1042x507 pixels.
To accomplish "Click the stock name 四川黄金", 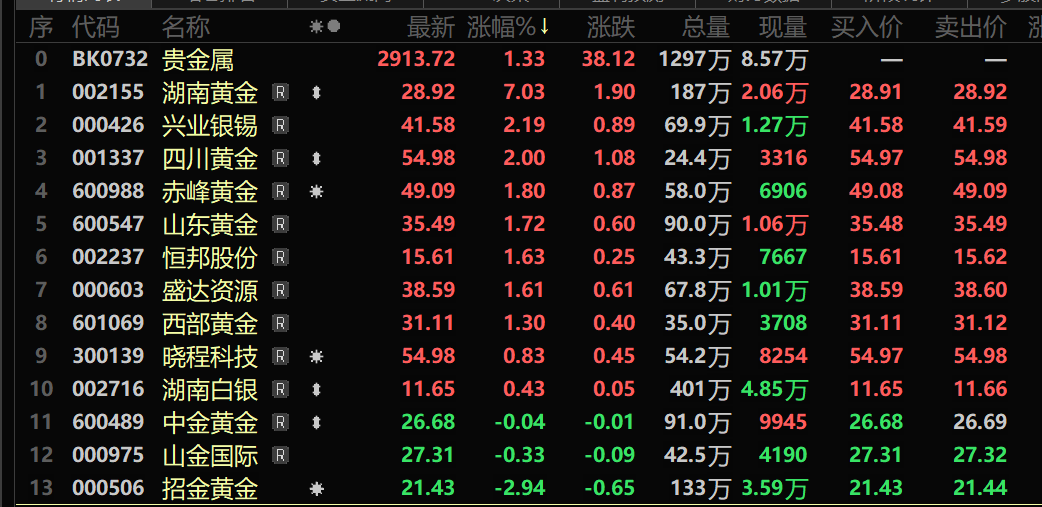I will (210, 159).
